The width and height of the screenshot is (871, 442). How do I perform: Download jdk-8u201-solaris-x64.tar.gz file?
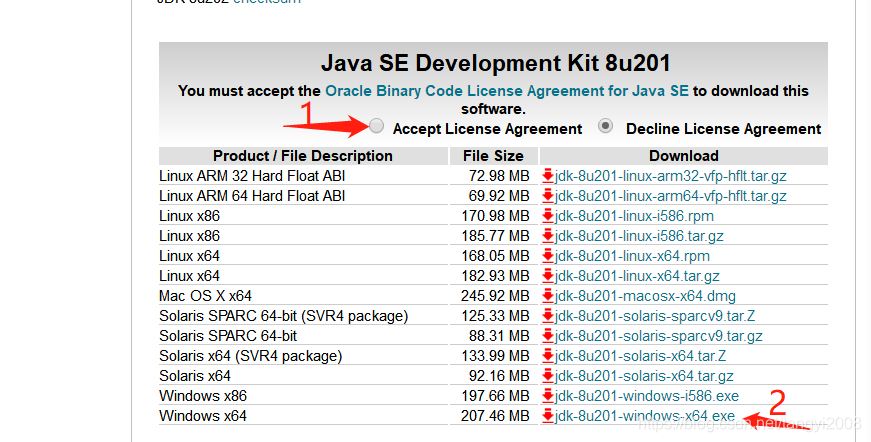(x=644, y=376)
